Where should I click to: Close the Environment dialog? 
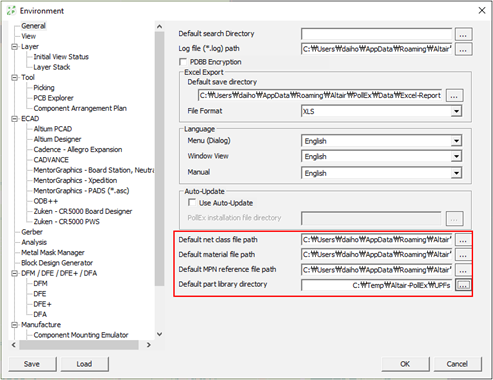482,10
